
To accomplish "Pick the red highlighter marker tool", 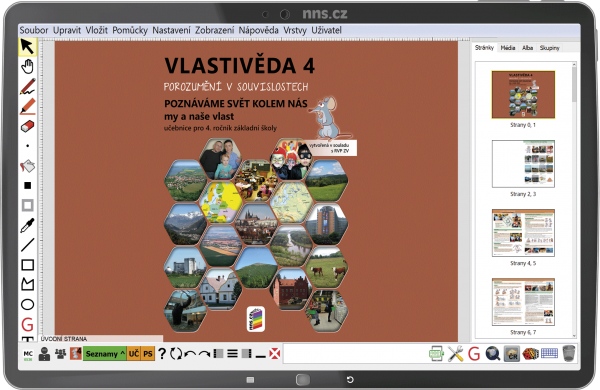I will click(x=28, y=106).
